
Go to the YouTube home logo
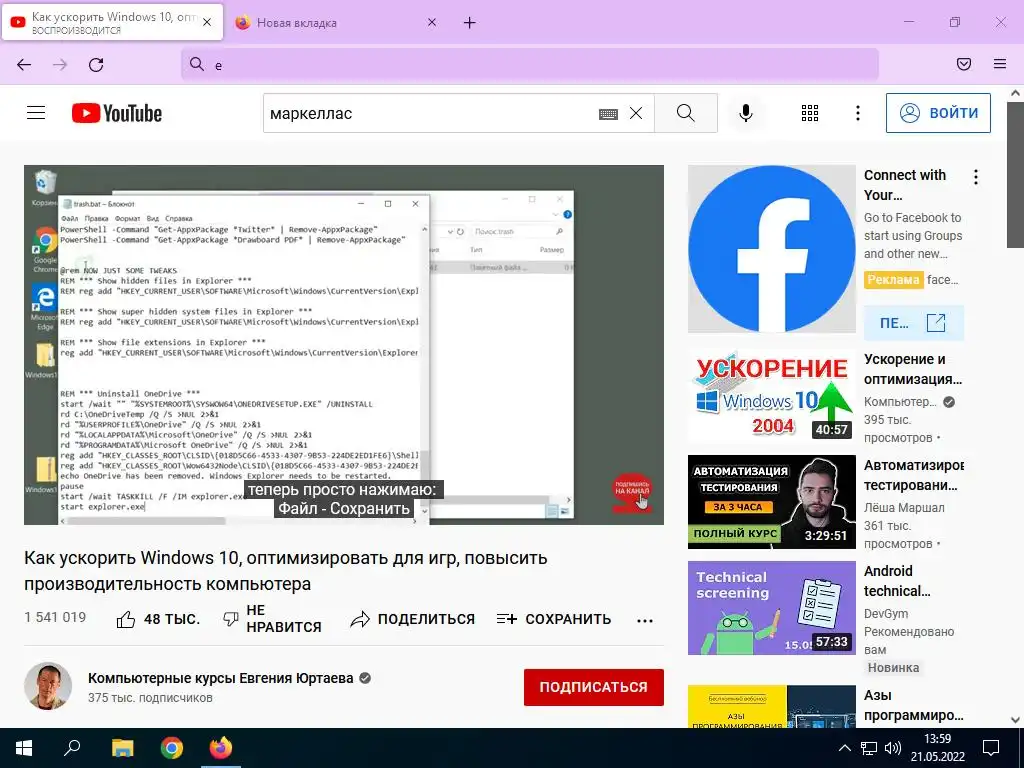(x=117, y=113)
